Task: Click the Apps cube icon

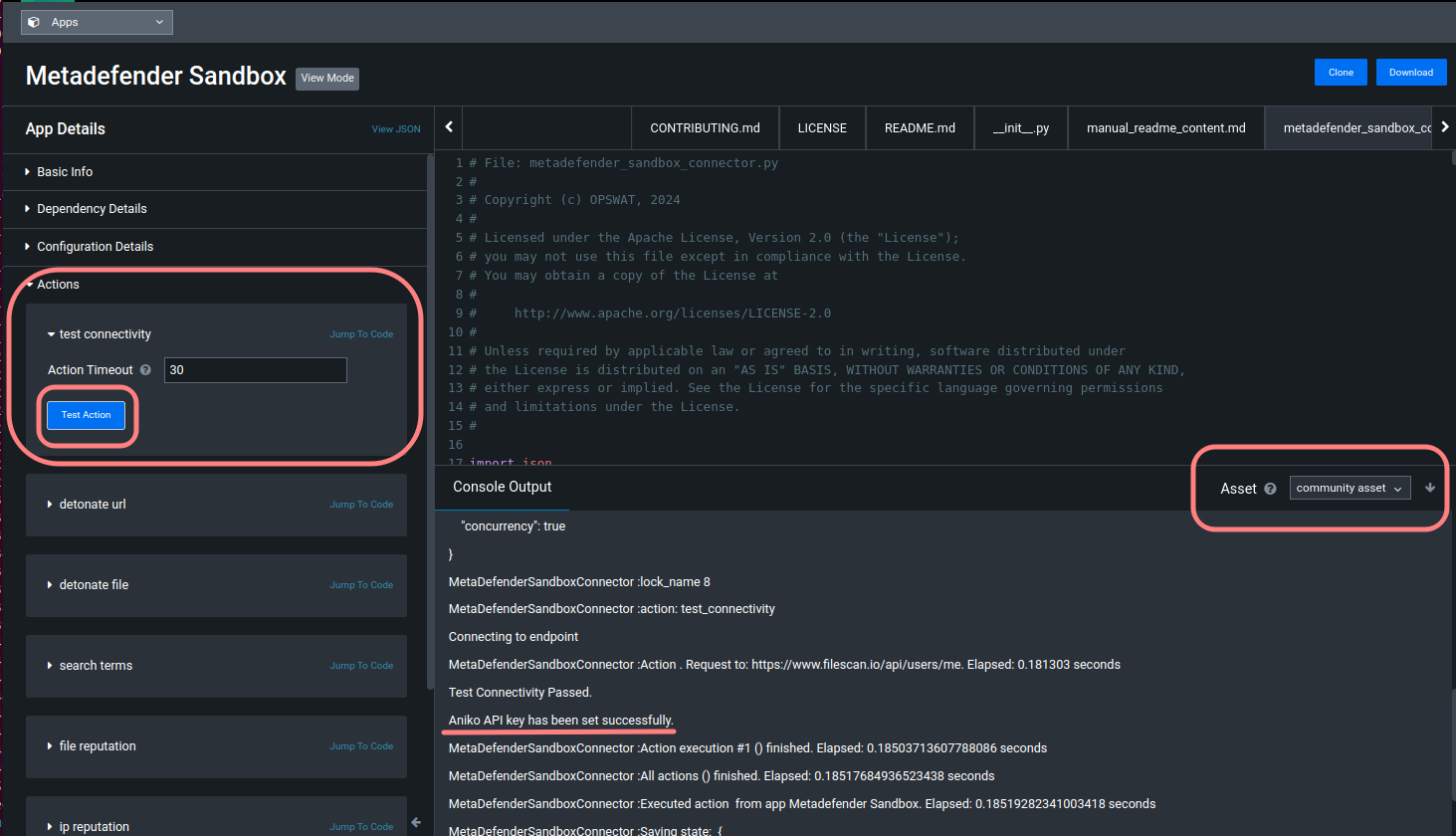Action: (x=34, y=22)
